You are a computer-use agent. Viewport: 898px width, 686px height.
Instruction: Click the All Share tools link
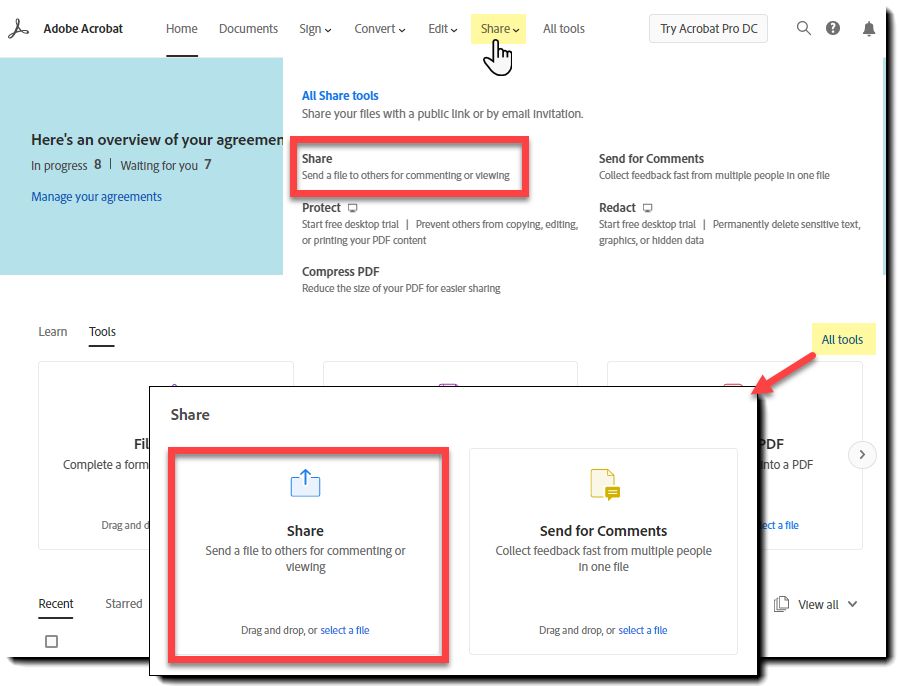pyautogui.click(x=340, y=96)
